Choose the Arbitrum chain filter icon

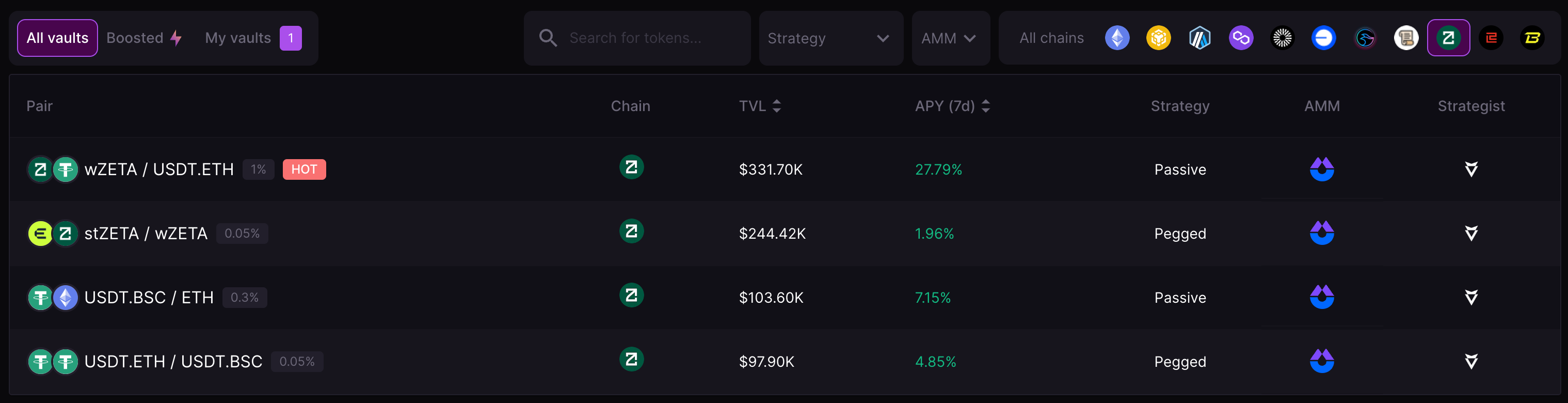click(x=1199, y=38)
